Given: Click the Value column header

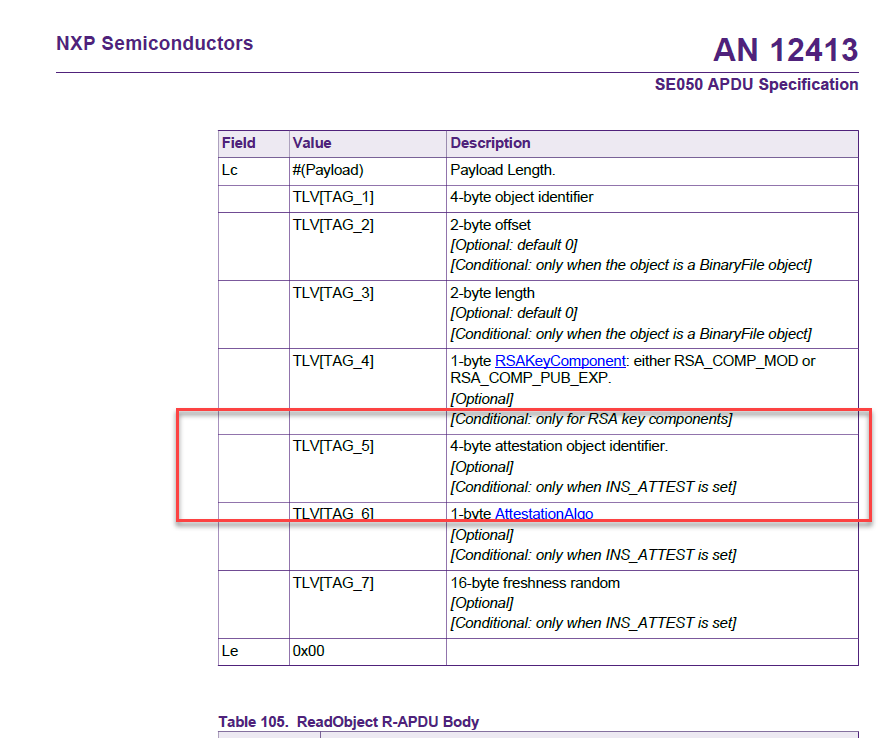Looking at the screenshot, I should click(312, 143).
